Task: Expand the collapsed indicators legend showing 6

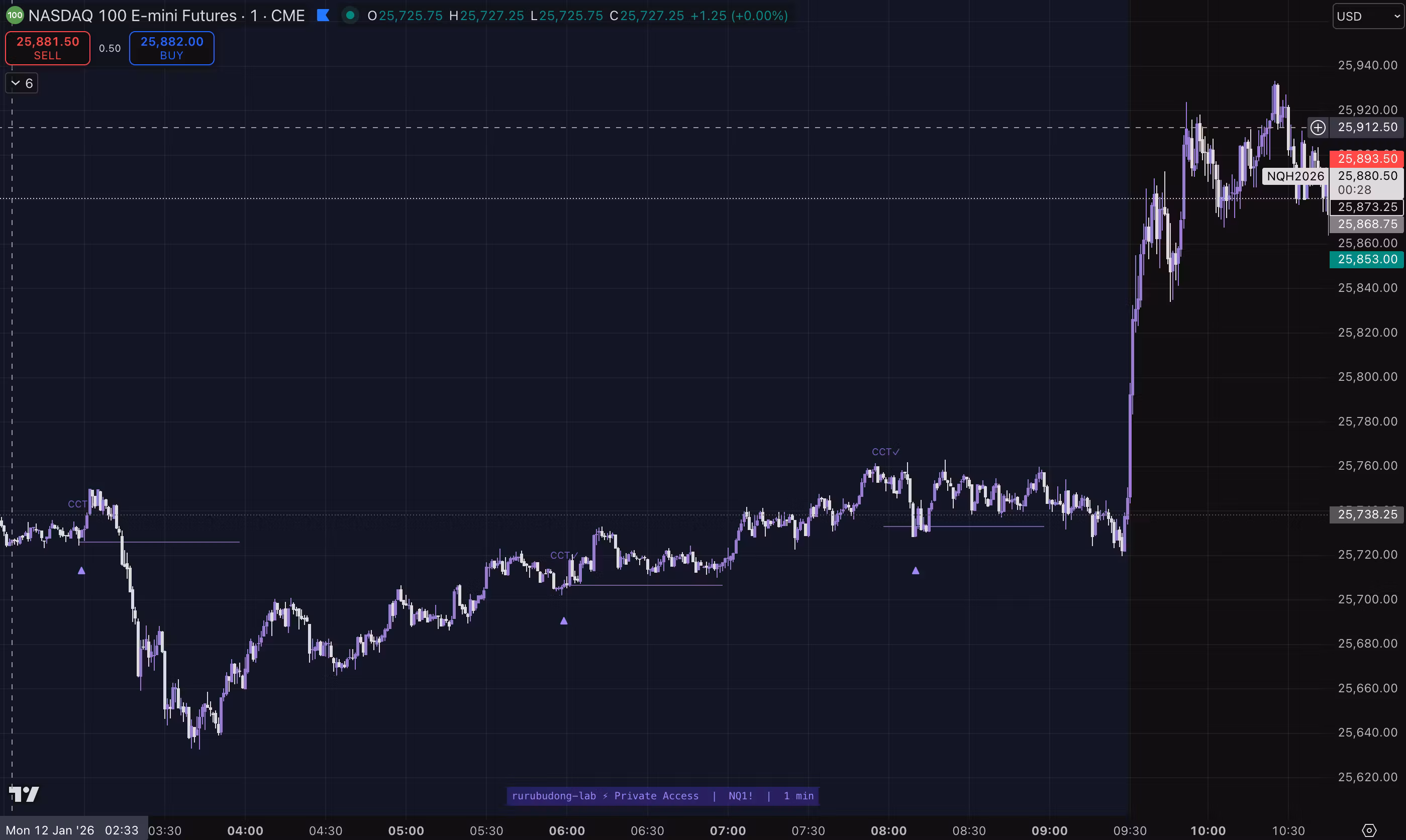Action: coord(22,83)
